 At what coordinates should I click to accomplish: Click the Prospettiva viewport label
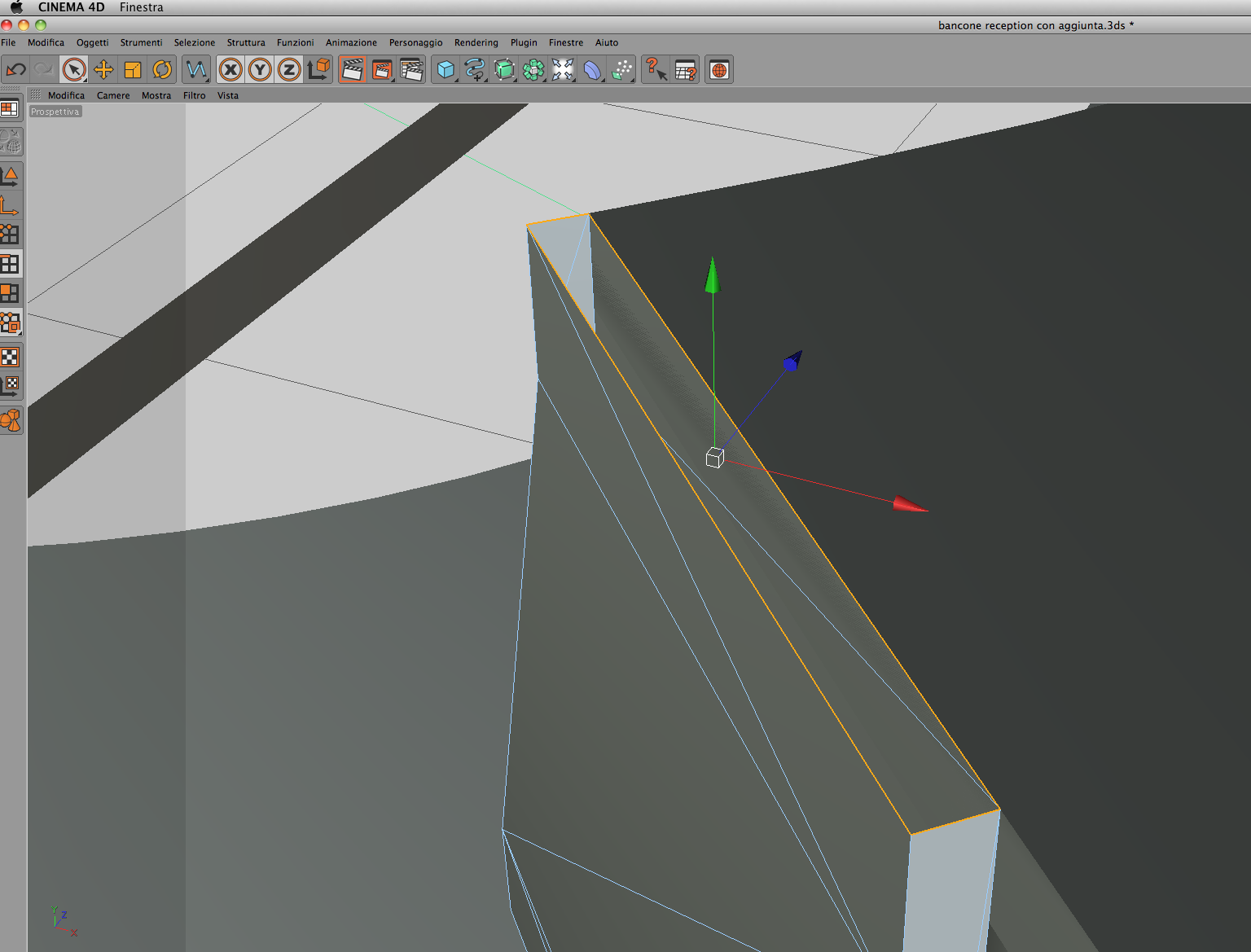55,112
